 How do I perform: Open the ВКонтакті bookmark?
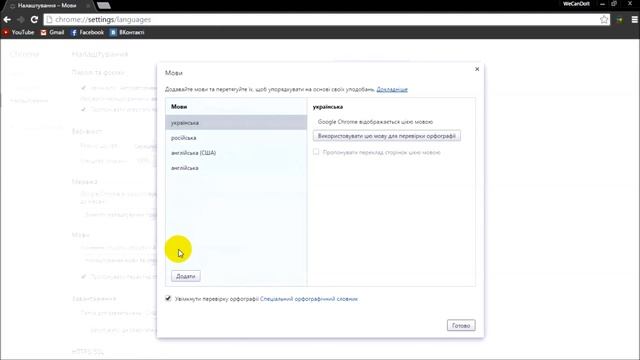click(x=127, y=32)
